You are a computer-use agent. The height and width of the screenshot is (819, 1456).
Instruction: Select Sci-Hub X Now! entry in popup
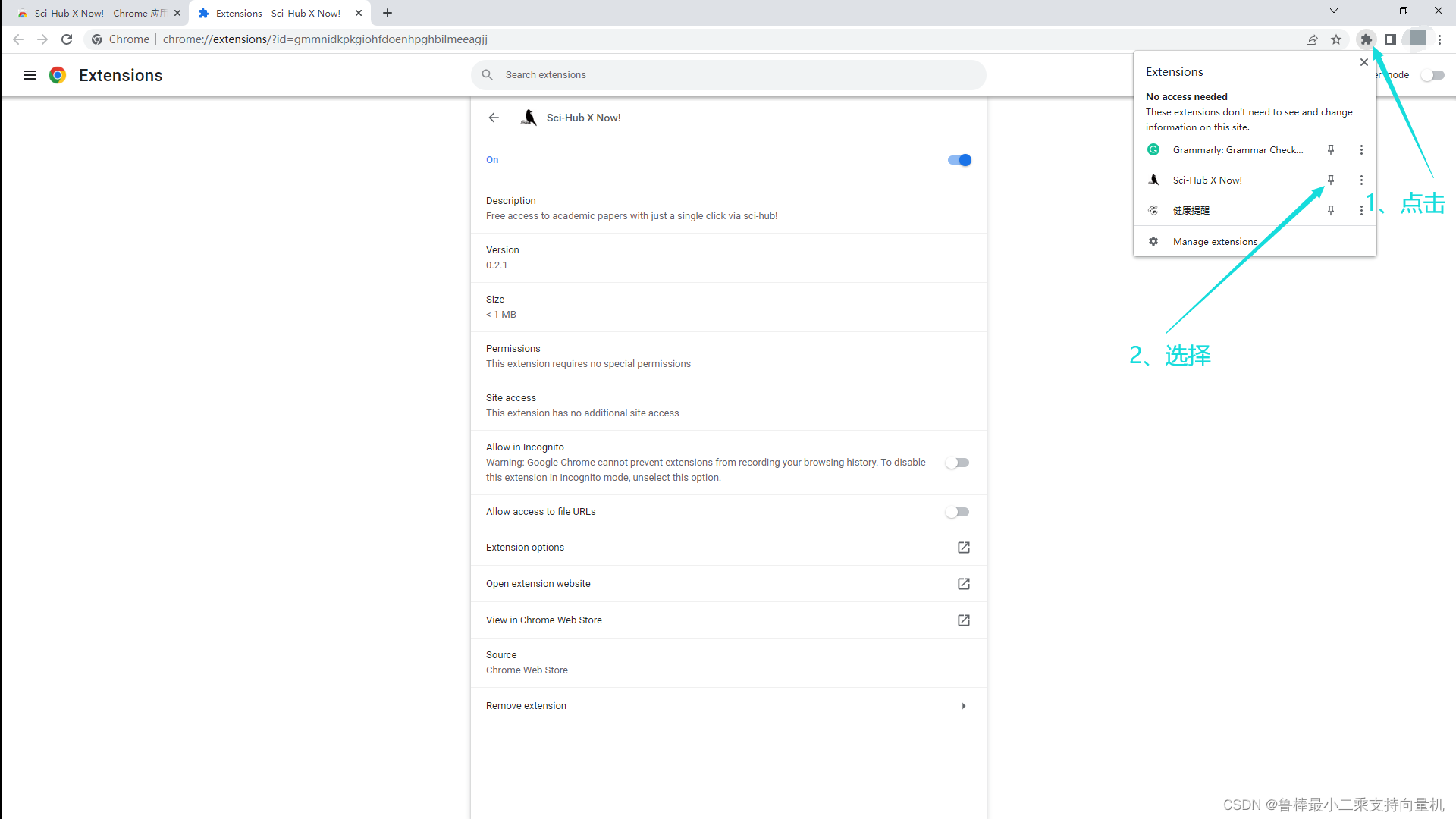point(1207,180)
